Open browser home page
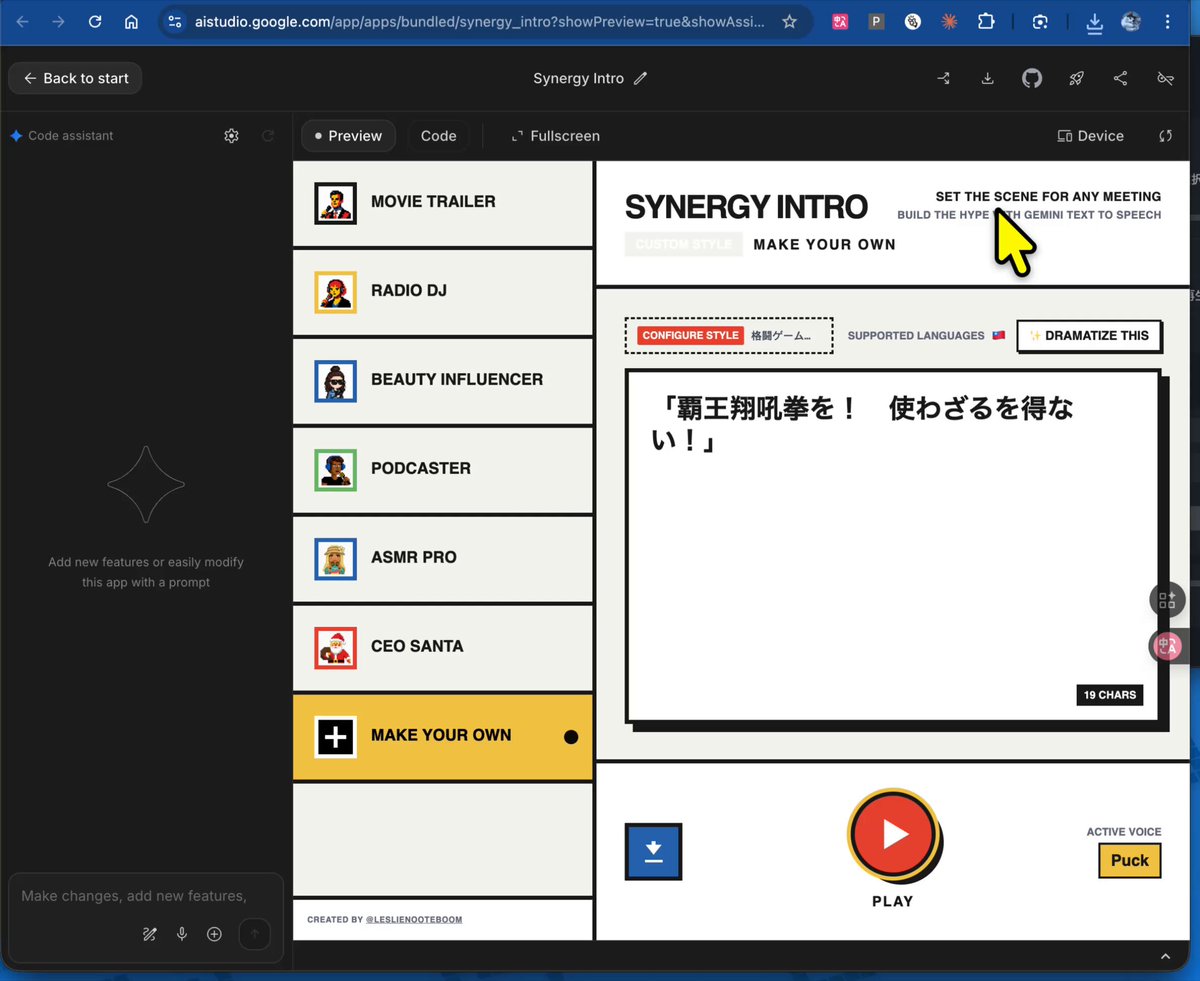 [x=131, y=21]
